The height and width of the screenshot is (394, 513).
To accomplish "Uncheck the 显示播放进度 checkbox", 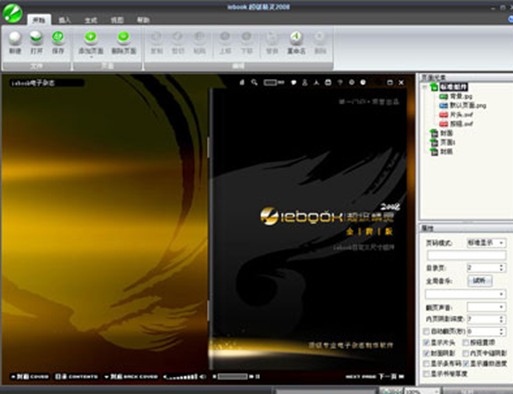I will [466, 363].
